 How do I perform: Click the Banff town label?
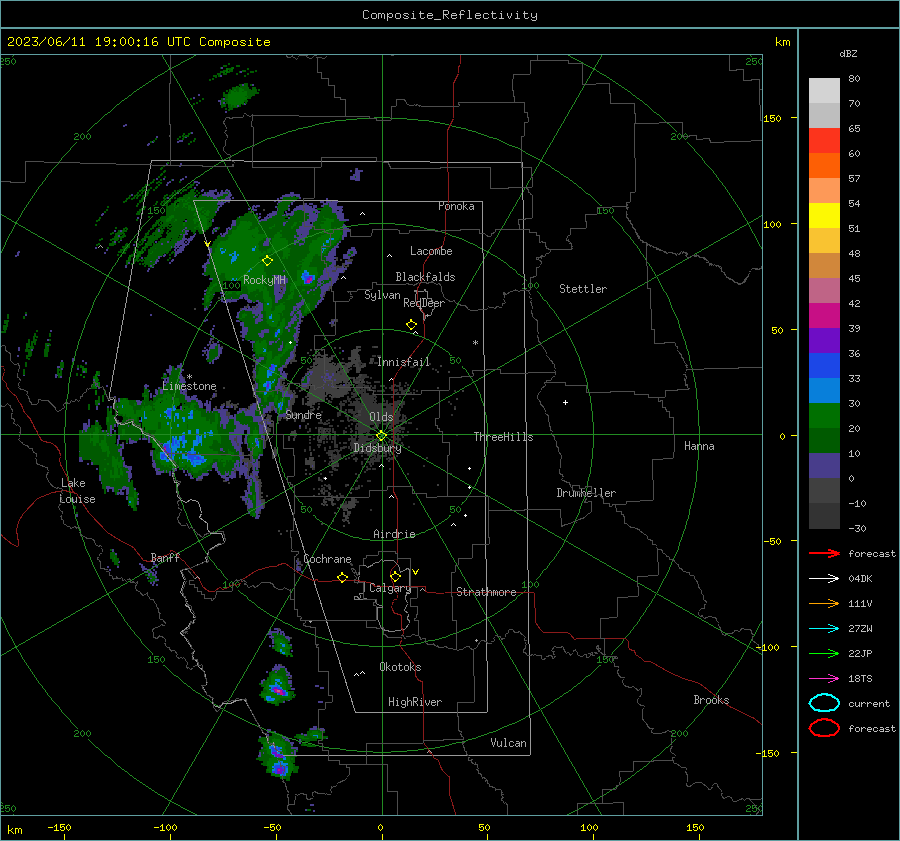click(x=165, y=558)
